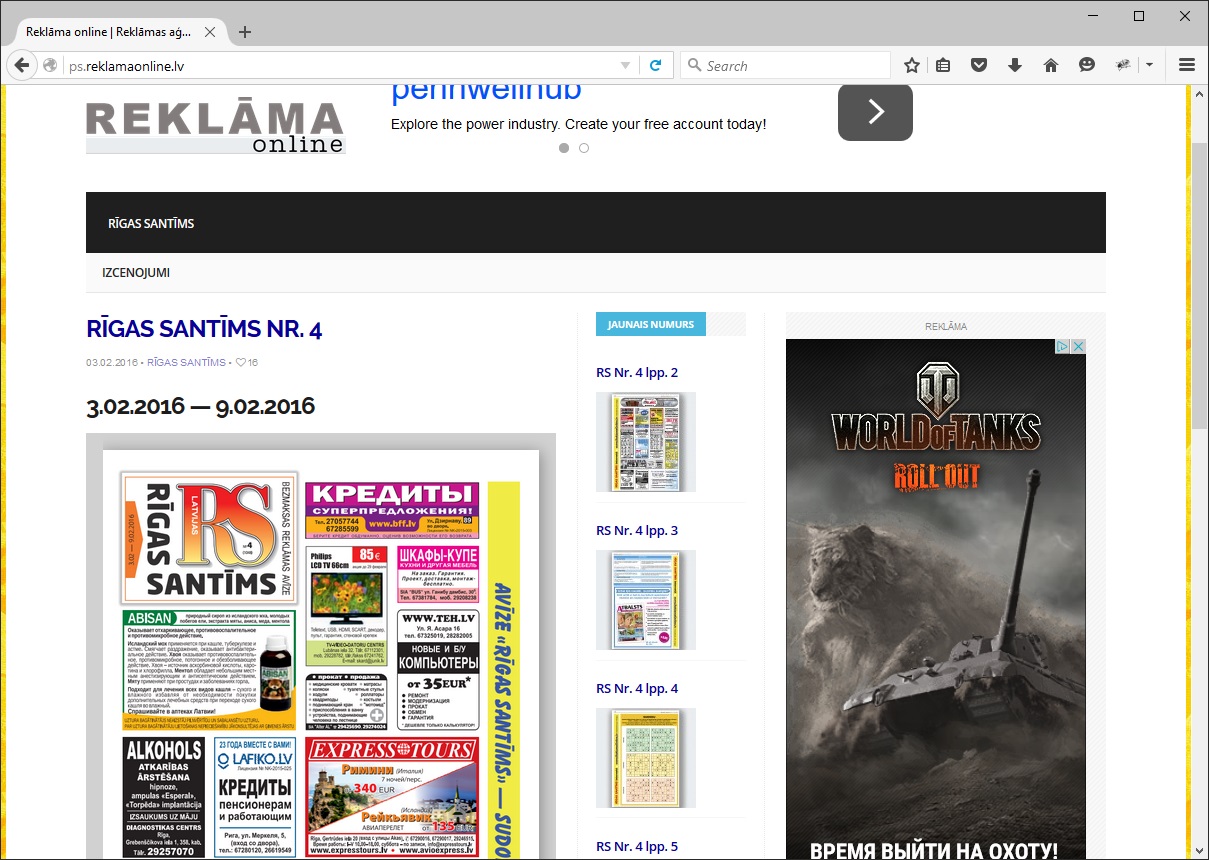Click the AdChoices info triangle icon
The height and width of the screenshot is (860, 1209).
[1063, 347]
